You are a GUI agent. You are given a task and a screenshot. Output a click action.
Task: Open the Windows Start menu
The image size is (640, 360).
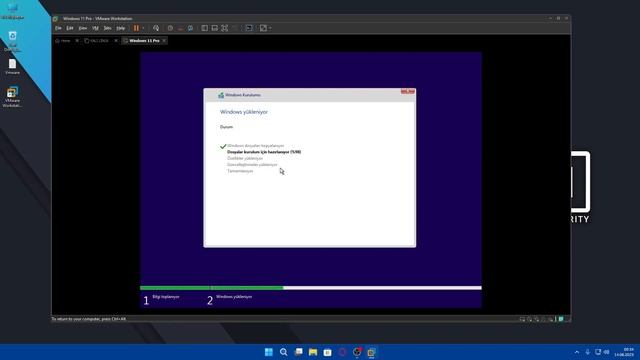pyautogui.click(x=269, y=352)
